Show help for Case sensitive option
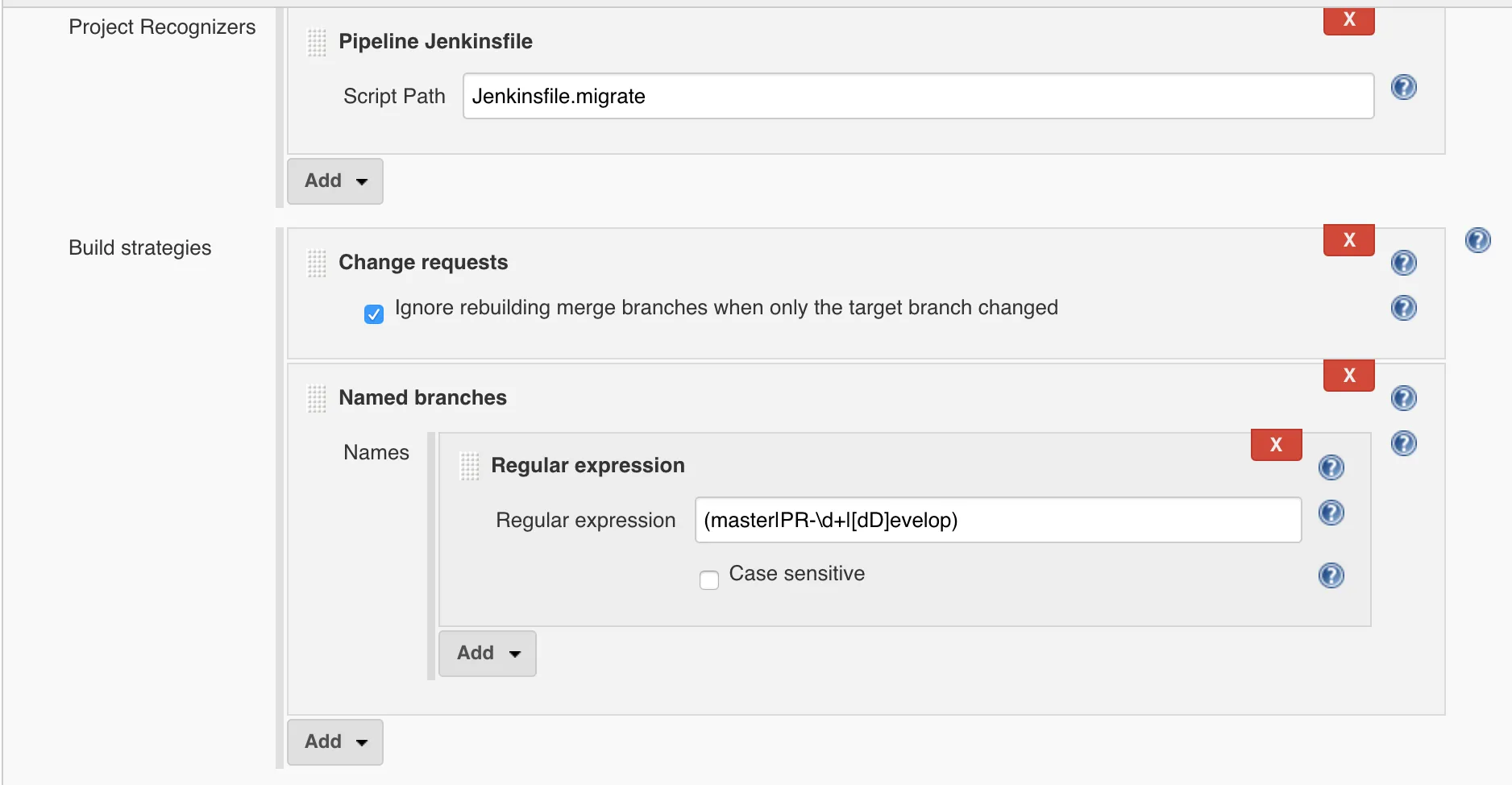The height and width of the screenshot is (785, 1512). point(1331,575)
